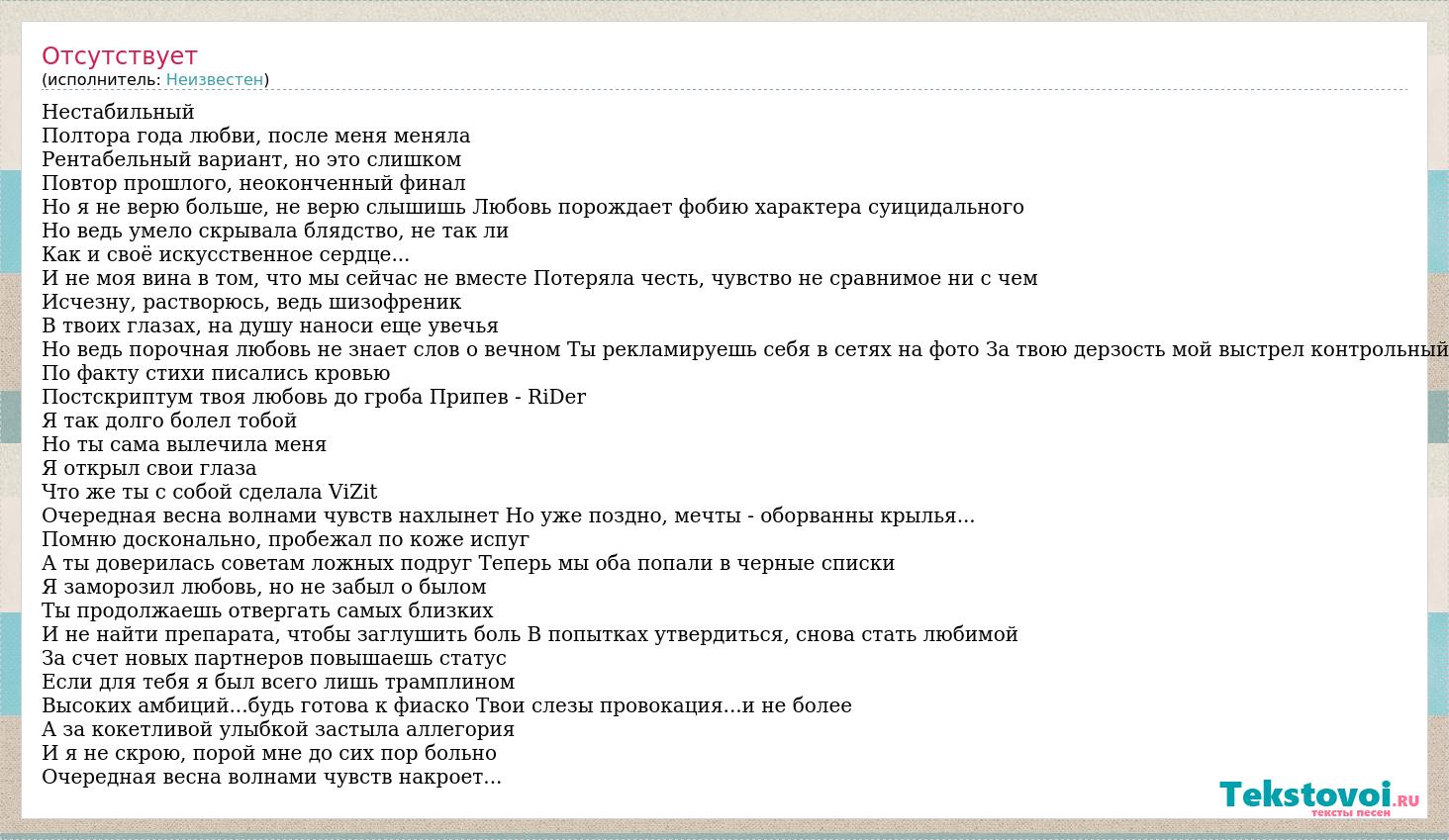The image size is (1449, 840).
Task: Click line Исчезну, растворюсь, ведь шизофреник
Action: [251, 302]
